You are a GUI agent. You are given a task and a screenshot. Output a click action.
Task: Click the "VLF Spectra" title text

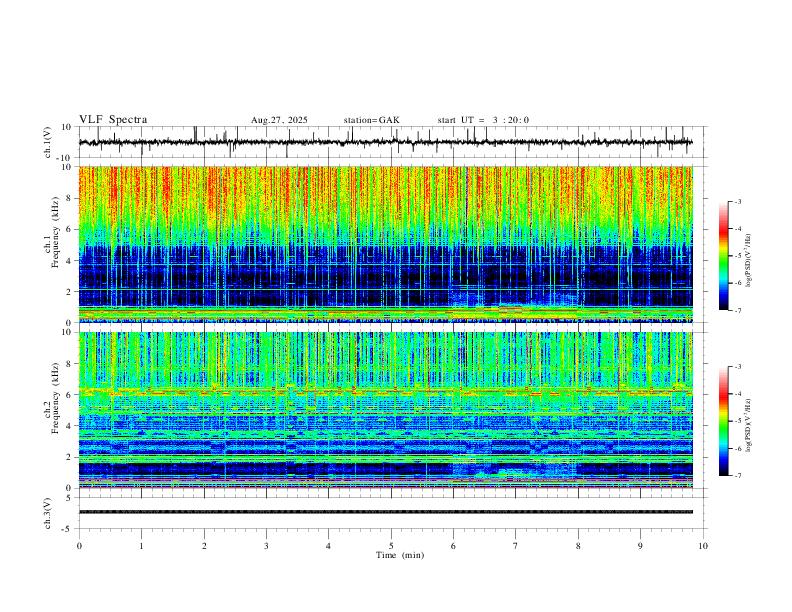click(113, 119)
